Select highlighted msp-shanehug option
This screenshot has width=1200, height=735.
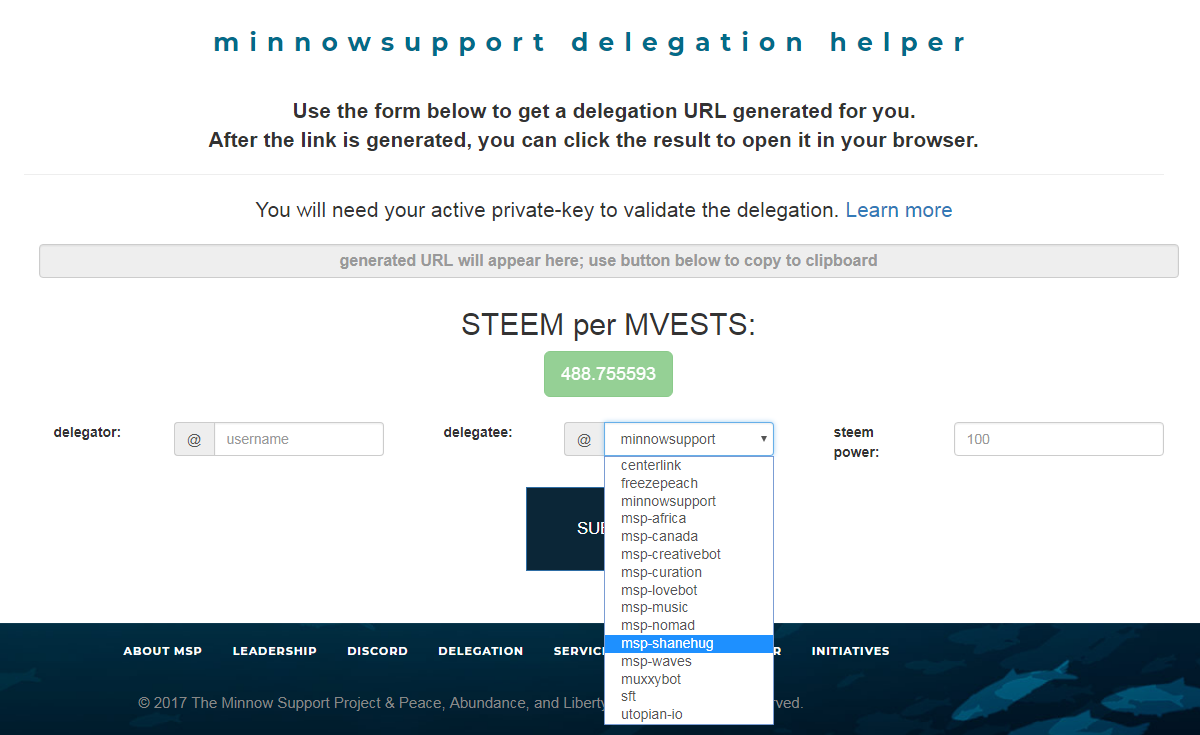689,644
